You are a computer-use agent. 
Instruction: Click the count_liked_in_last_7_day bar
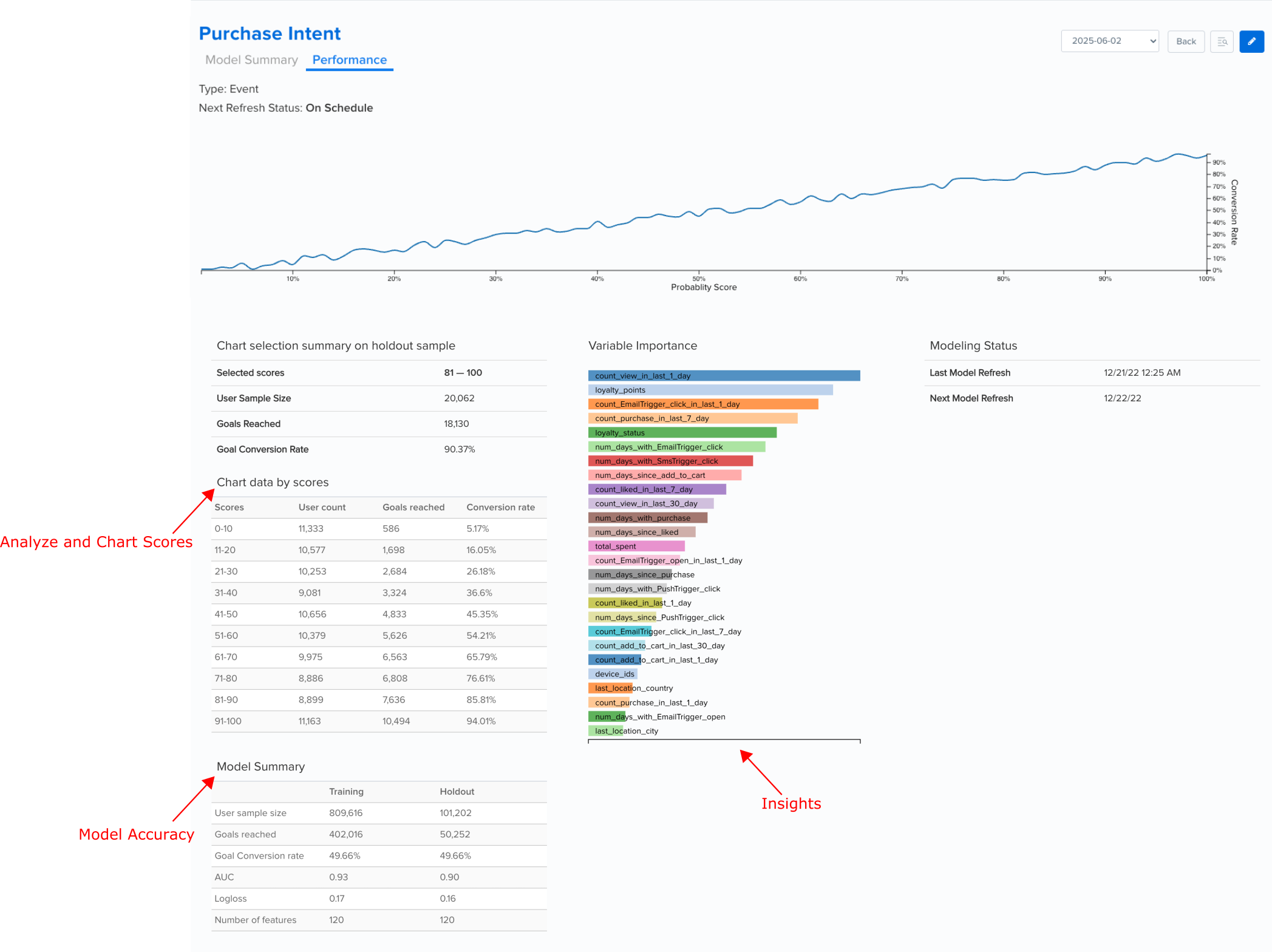(657, 489)
